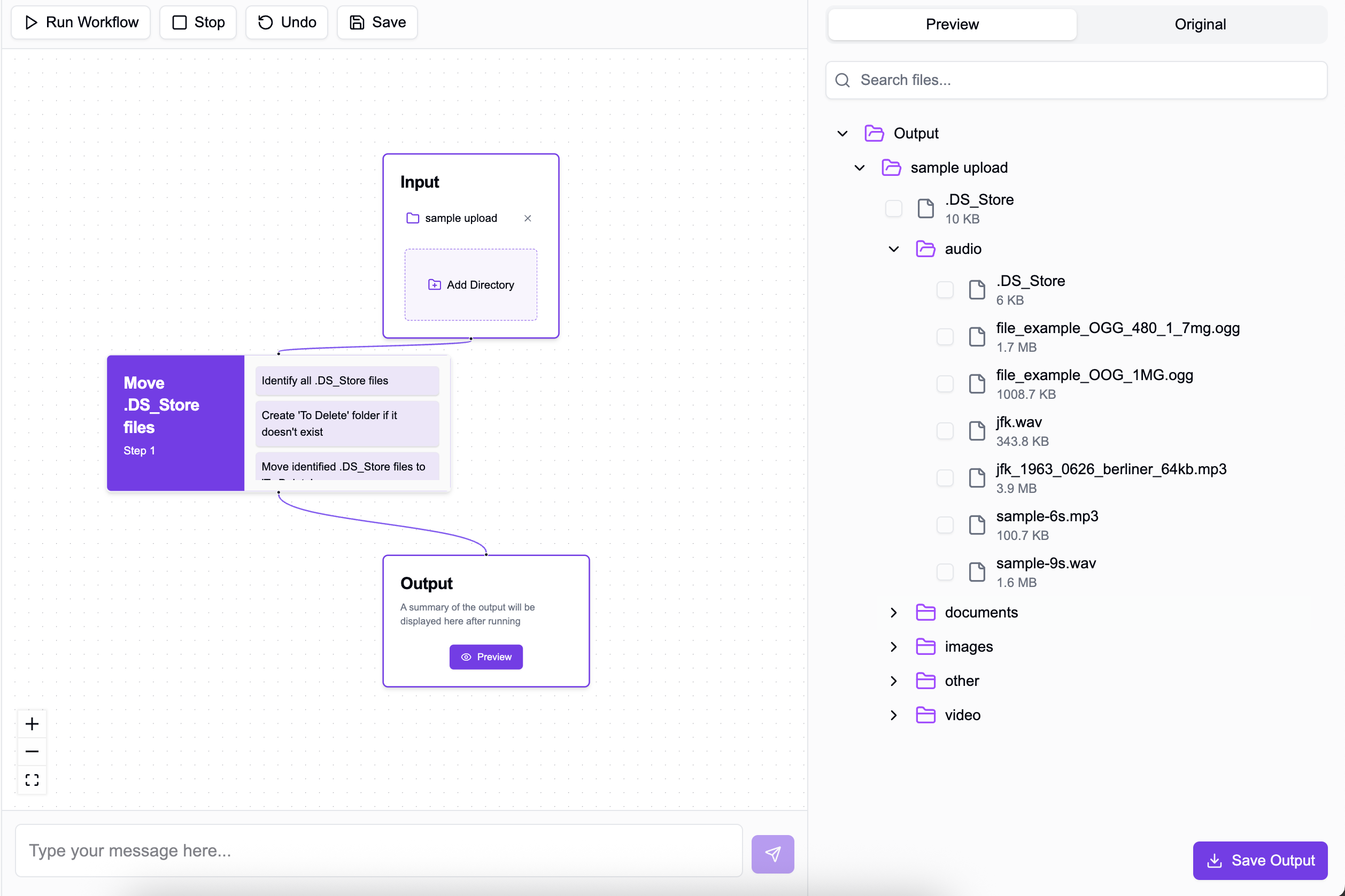Zoom out of the workflow canvas

pos(32,752)
